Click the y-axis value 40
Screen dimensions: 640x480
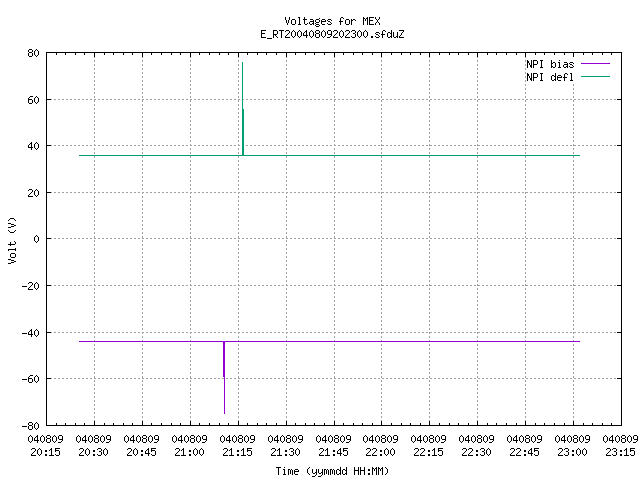(33, 146)
